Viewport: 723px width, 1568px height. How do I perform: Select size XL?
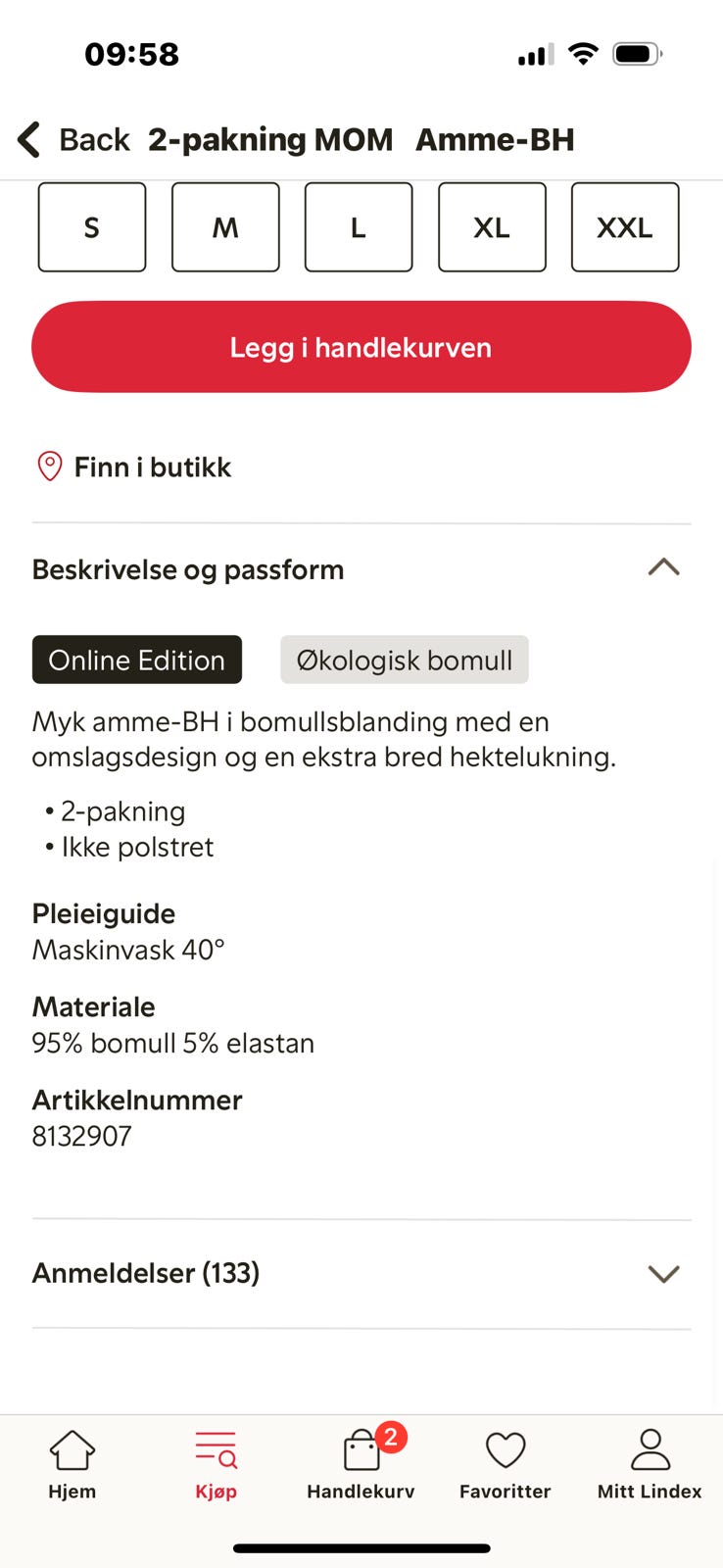491,226
